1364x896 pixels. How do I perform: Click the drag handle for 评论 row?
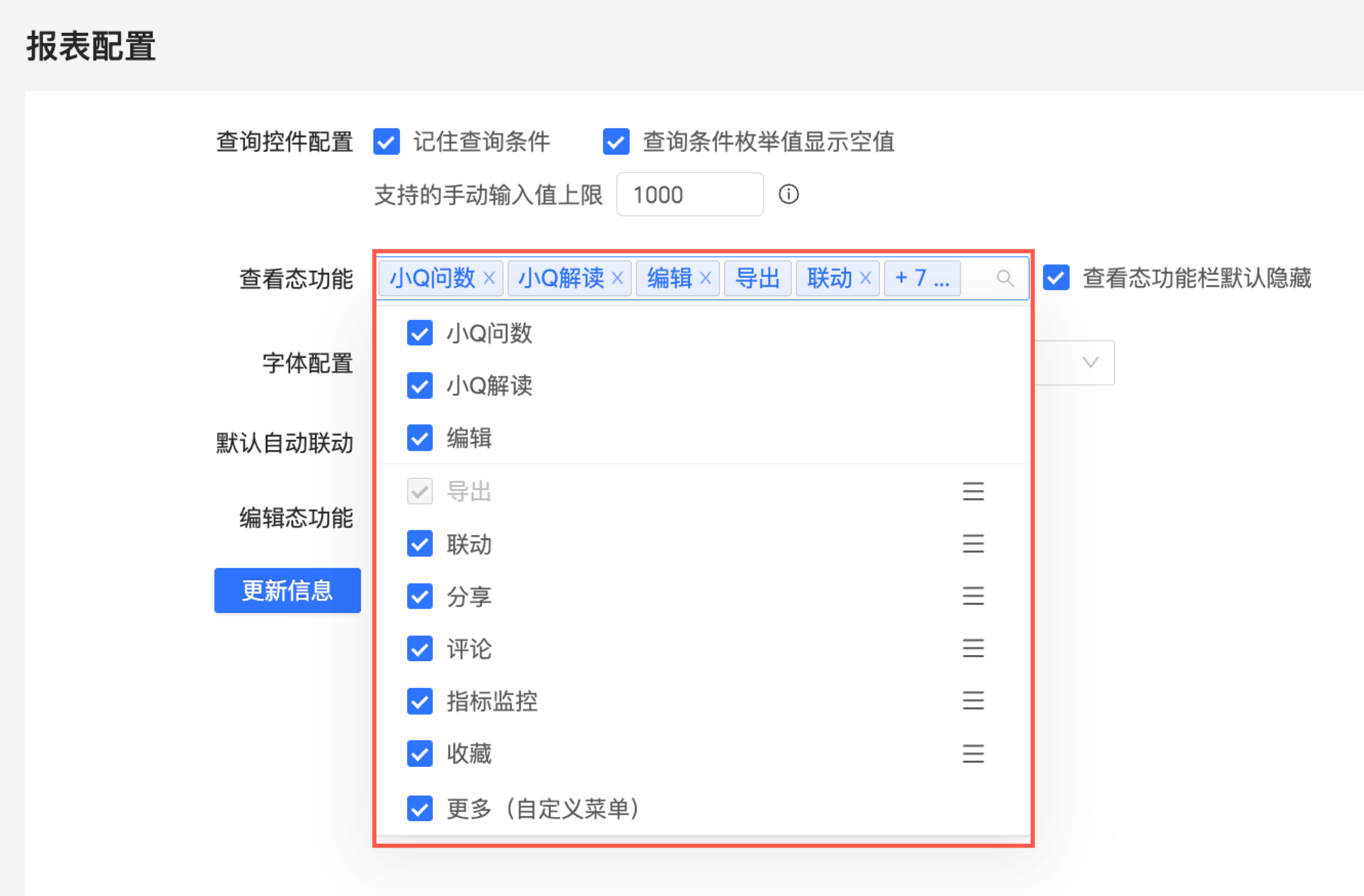973,648
